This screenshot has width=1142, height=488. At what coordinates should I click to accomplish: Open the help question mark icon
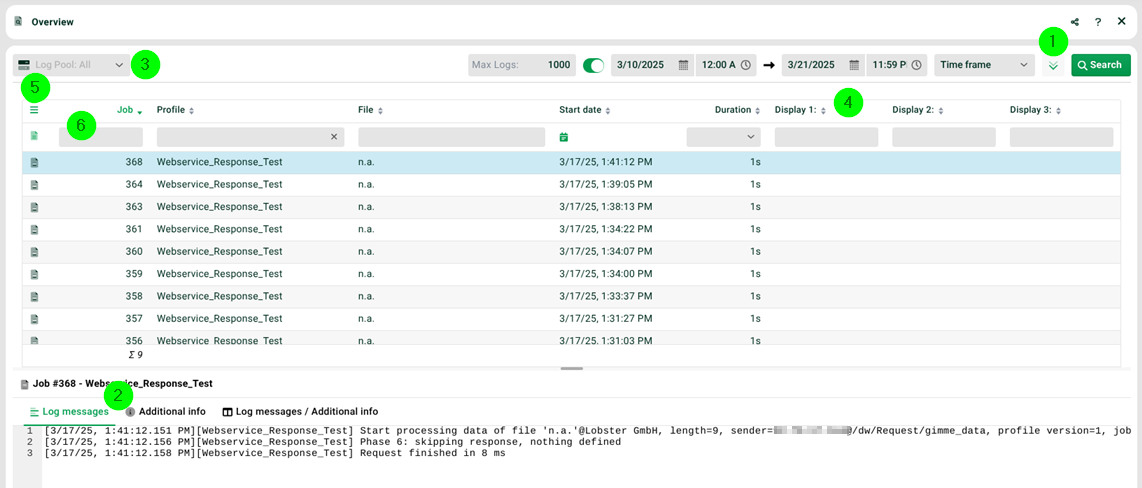click(x=1098, y=22)
